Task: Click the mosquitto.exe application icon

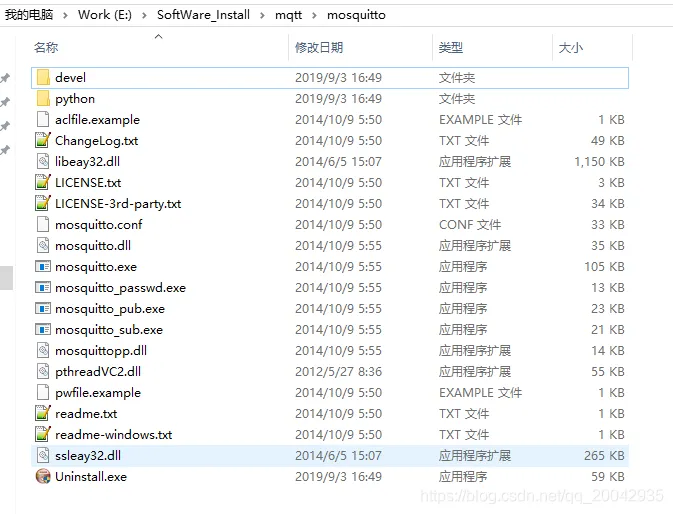Action: click(x=43, y=267)
